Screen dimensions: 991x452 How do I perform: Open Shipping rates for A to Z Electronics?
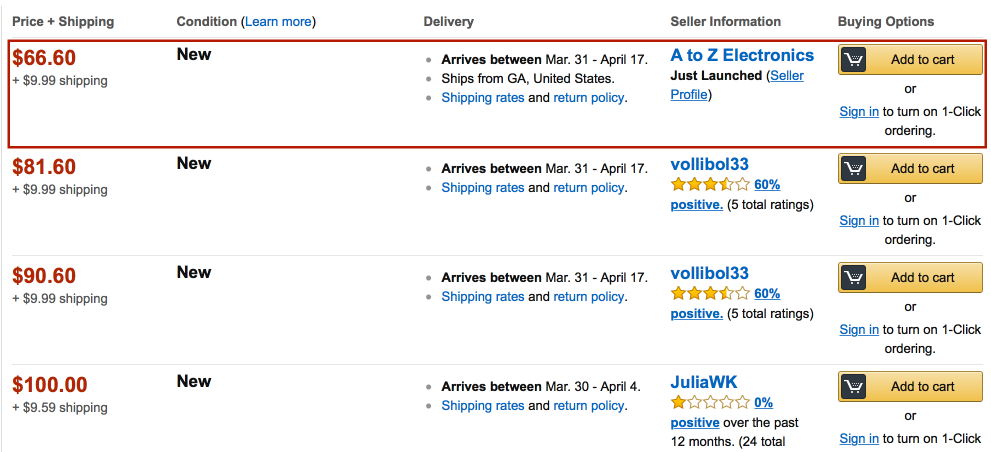(483, 98)
